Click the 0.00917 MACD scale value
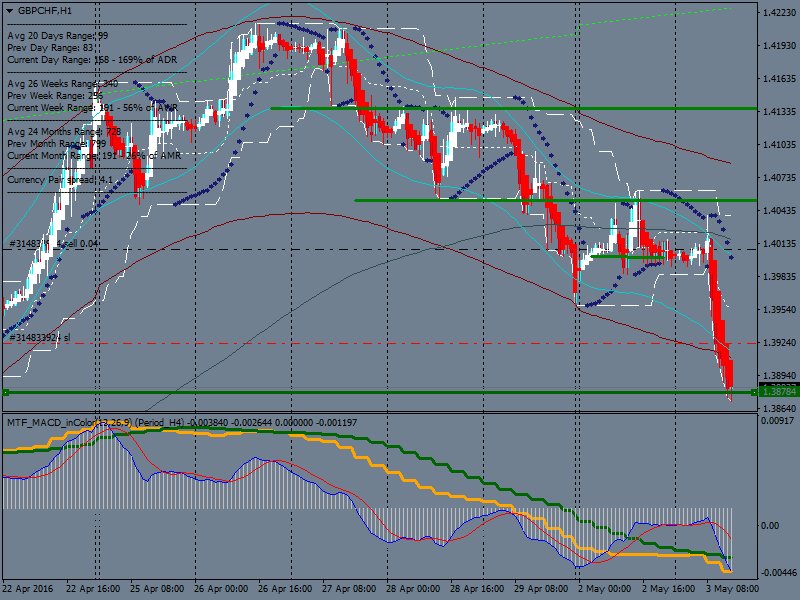The height and width of the screenshot is (600, 800). pos(777,421)
